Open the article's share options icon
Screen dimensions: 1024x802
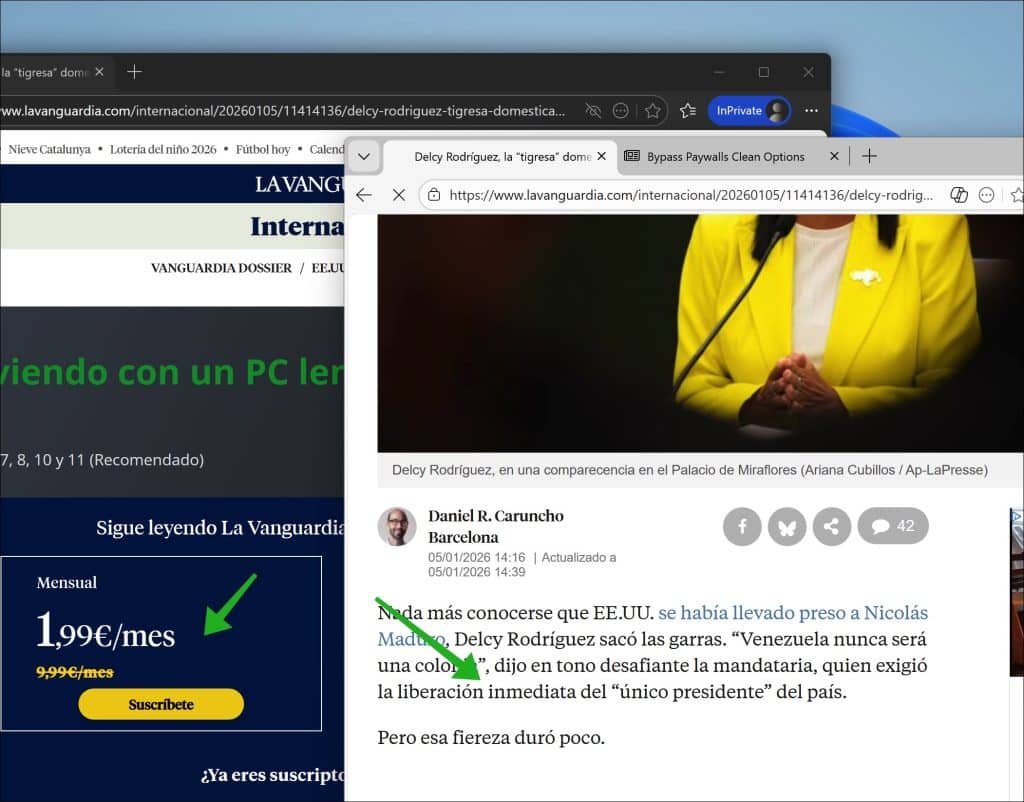[832, 526]
